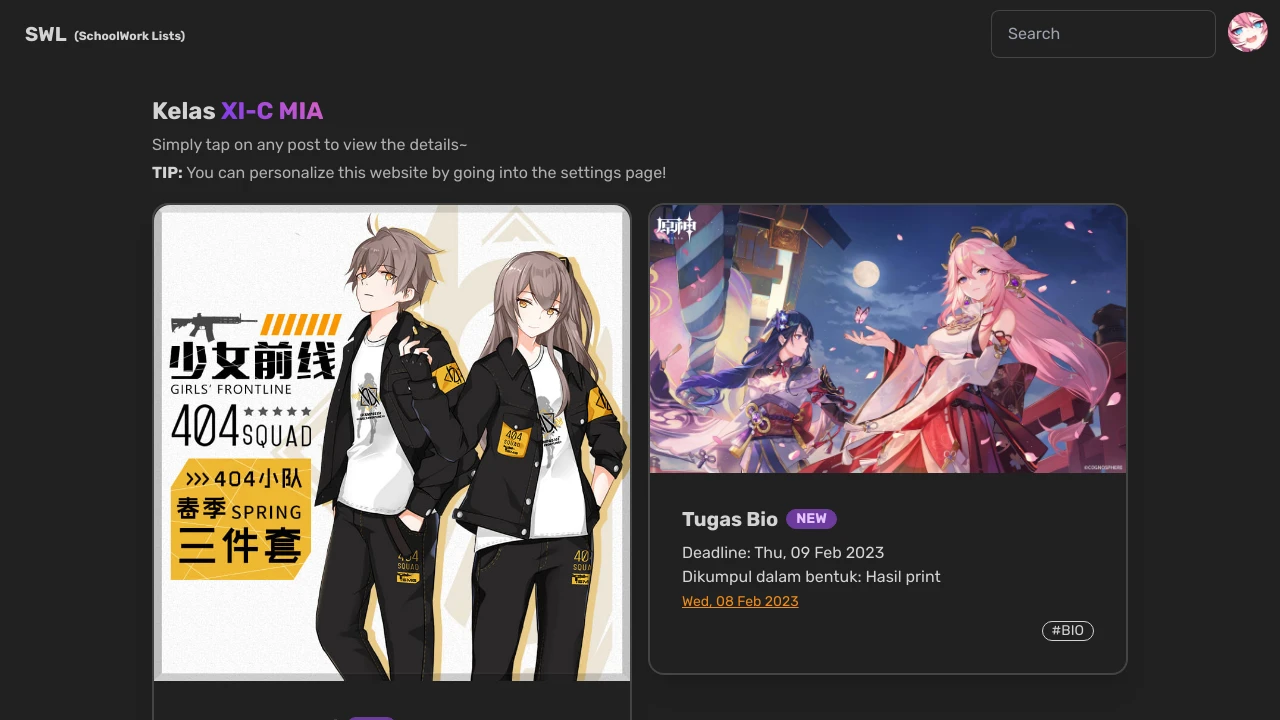The height and width of the screenshot is (720, 1280).
Task: Click the yellow 404 Spring banner in poster
Action: (x=240, y=519)
